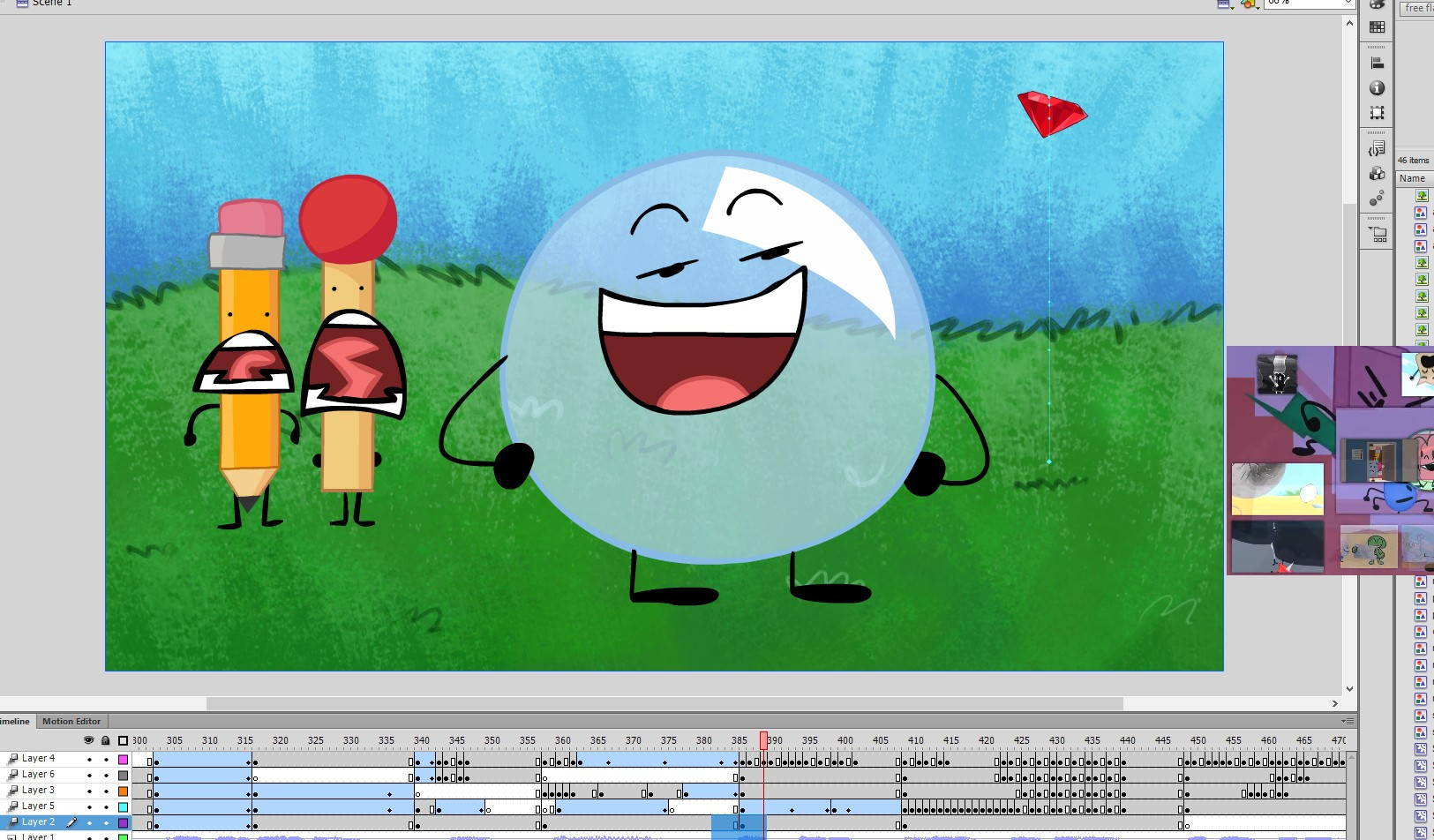1434x840 pixels.
Task: Open the Info panel icon
Action: pos(1377,88)
